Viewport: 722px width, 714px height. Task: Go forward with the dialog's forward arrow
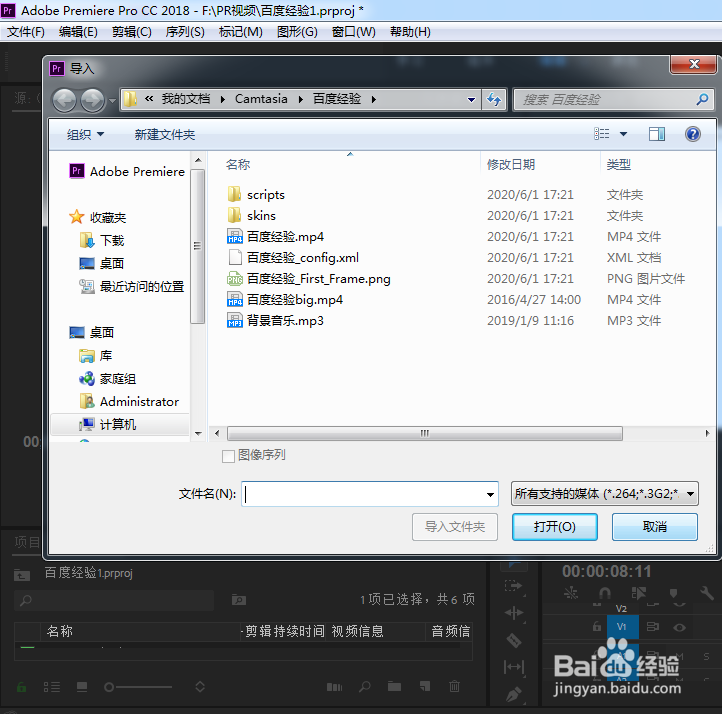92,100
